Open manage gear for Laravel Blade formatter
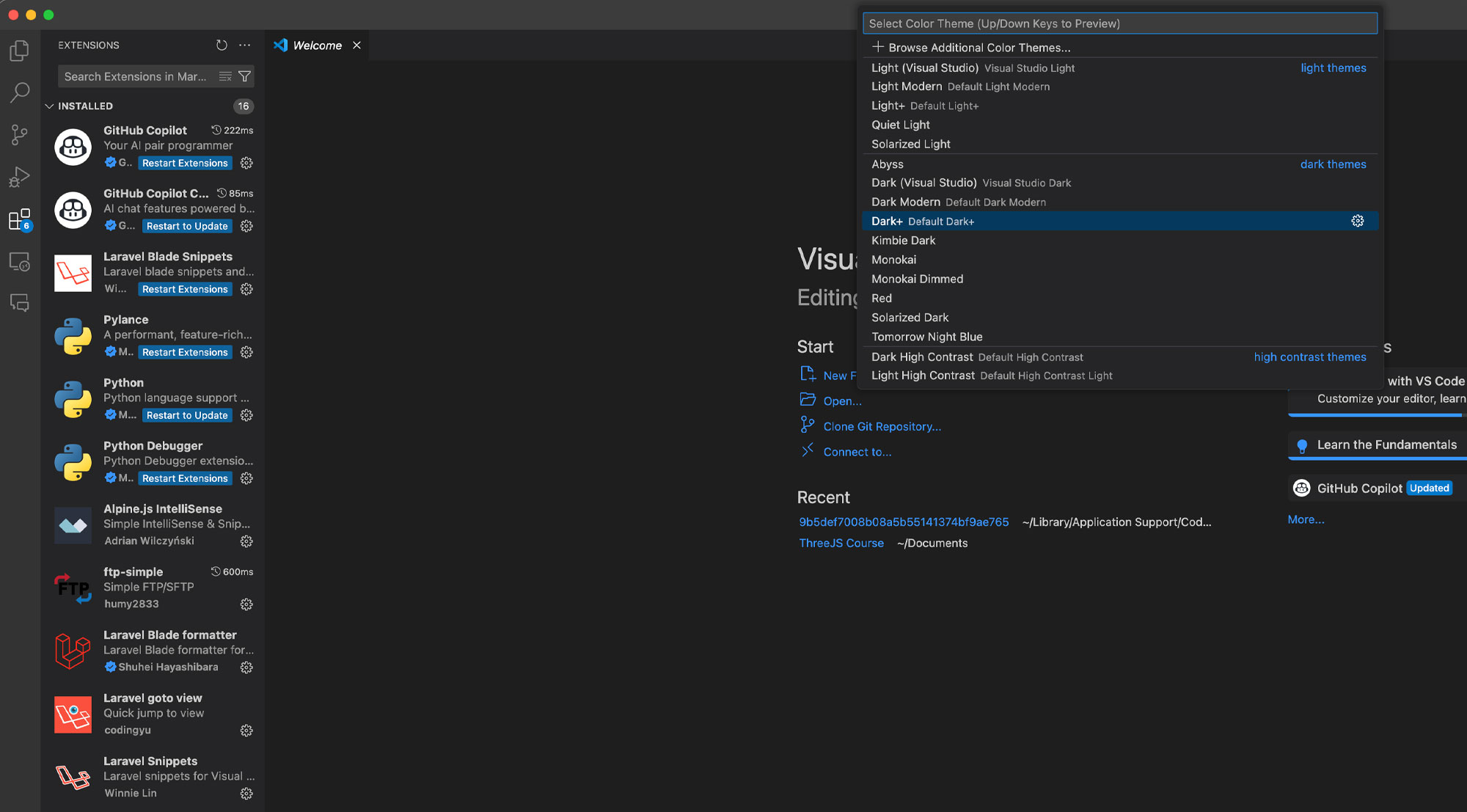 [x=246, y=667]
